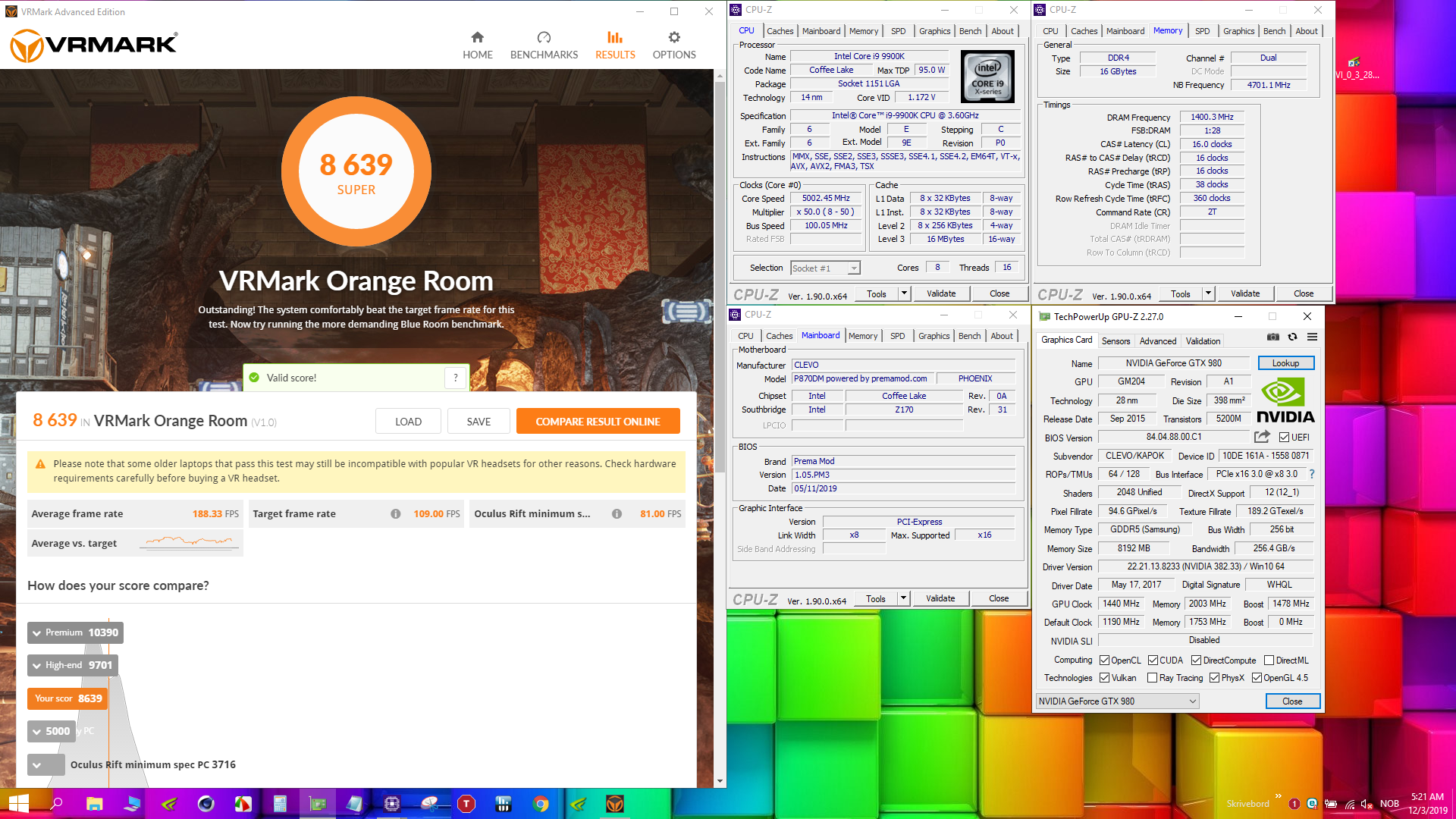This screenshot has height=819, width=1456.
Task: Open Bench tab in CPU-Z CPU window
Action: point(970,31)
